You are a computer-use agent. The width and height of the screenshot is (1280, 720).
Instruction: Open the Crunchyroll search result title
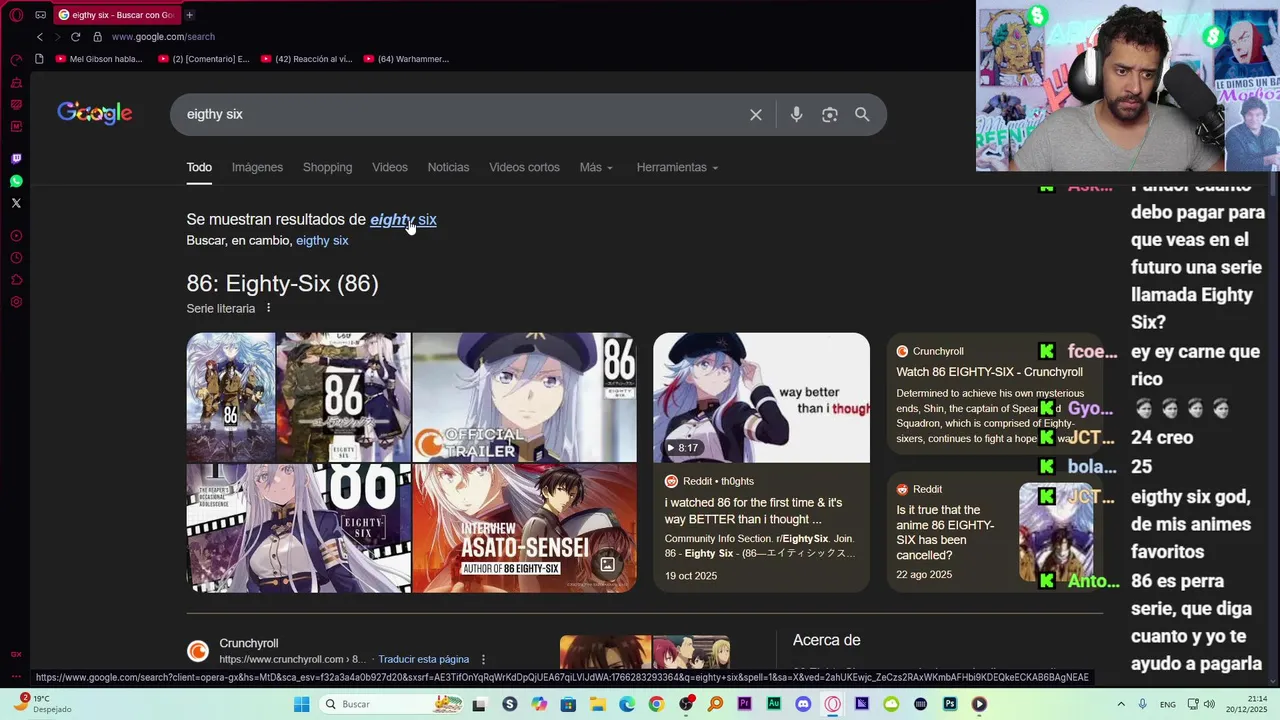click(249, 643)
